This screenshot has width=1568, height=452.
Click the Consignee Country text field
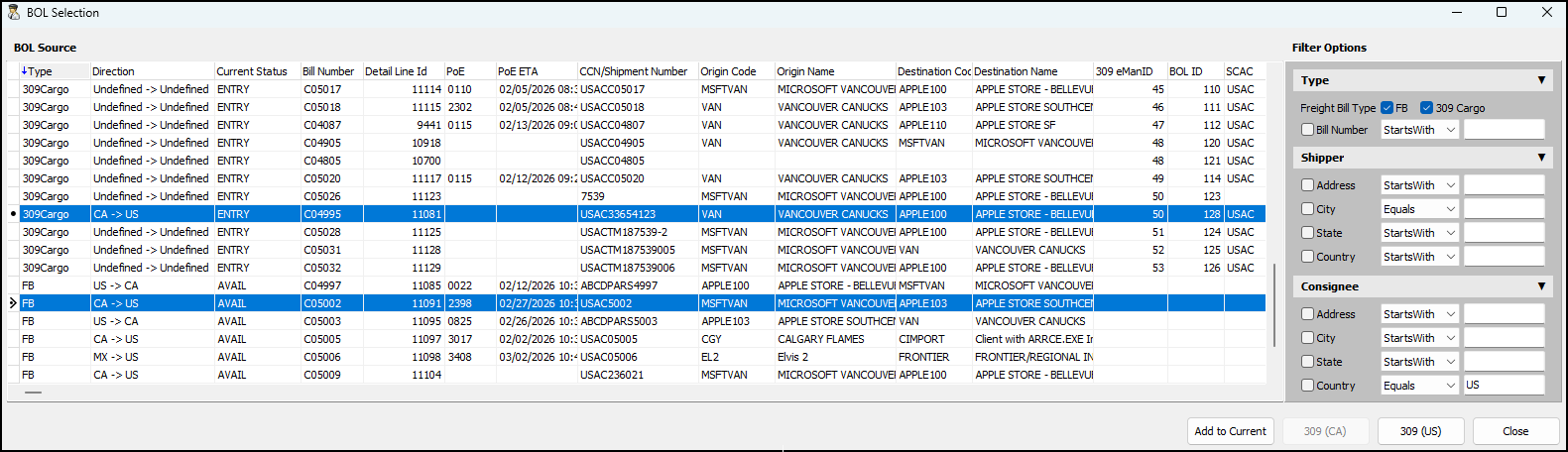[1504, 386]
